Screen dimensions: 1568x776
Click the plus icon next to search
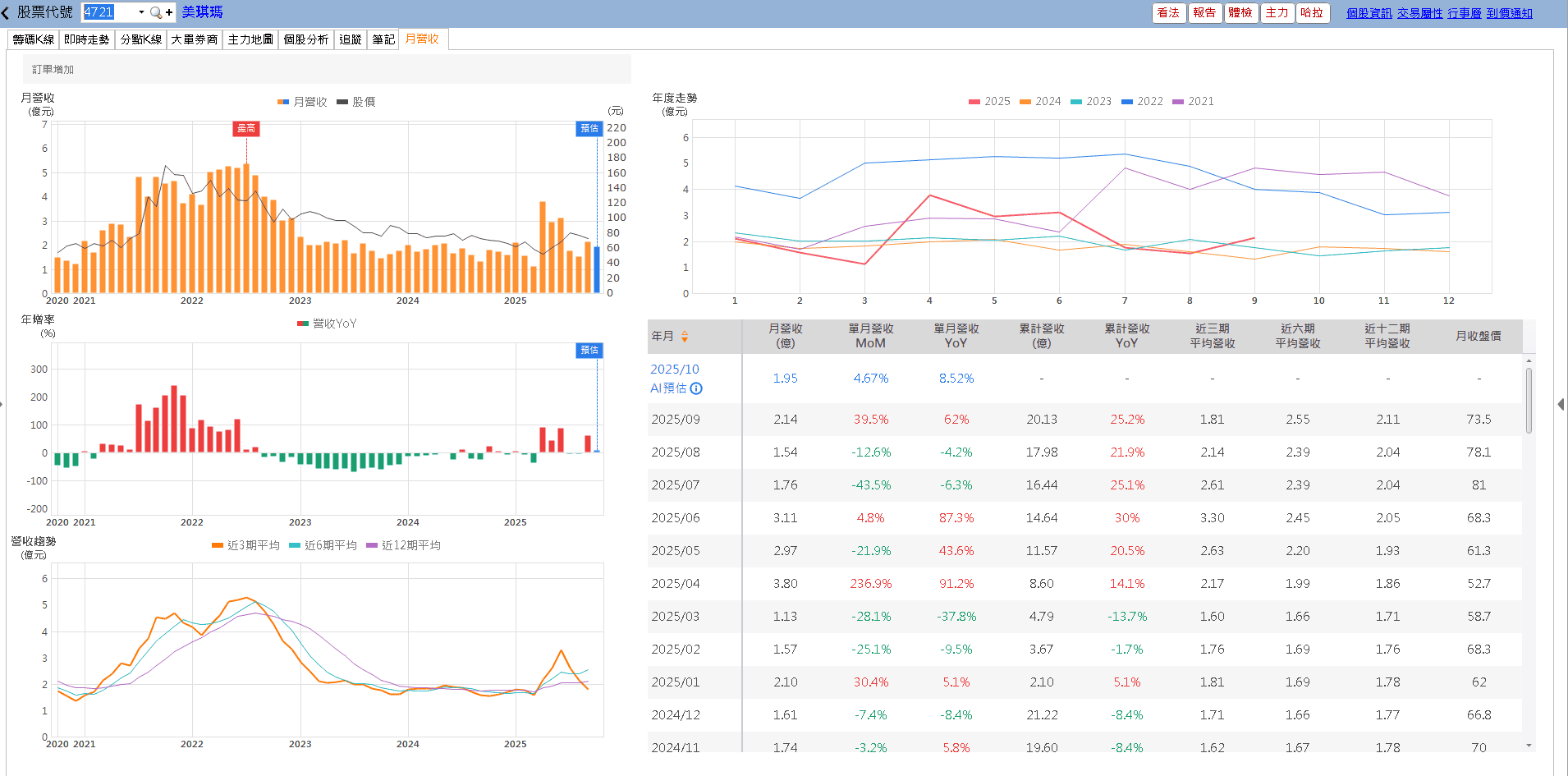[x=169, y=13]
